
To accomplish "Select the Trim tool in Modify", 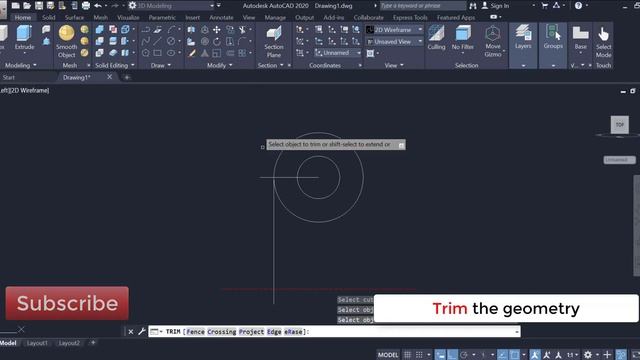I will (x=242, y=29).
